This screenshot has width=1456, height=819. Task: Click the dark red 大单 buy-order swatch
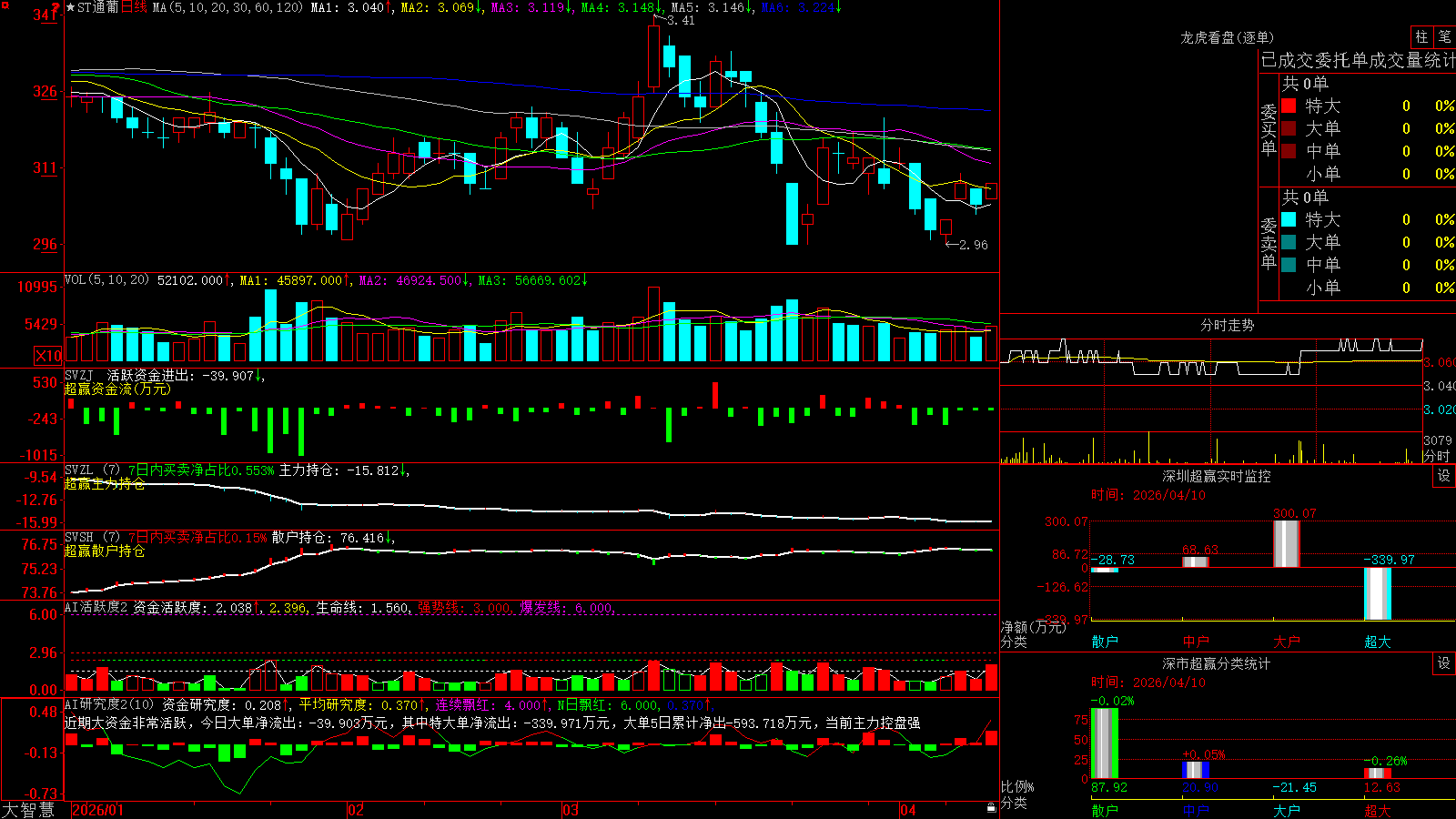[x=1289, y=128]
